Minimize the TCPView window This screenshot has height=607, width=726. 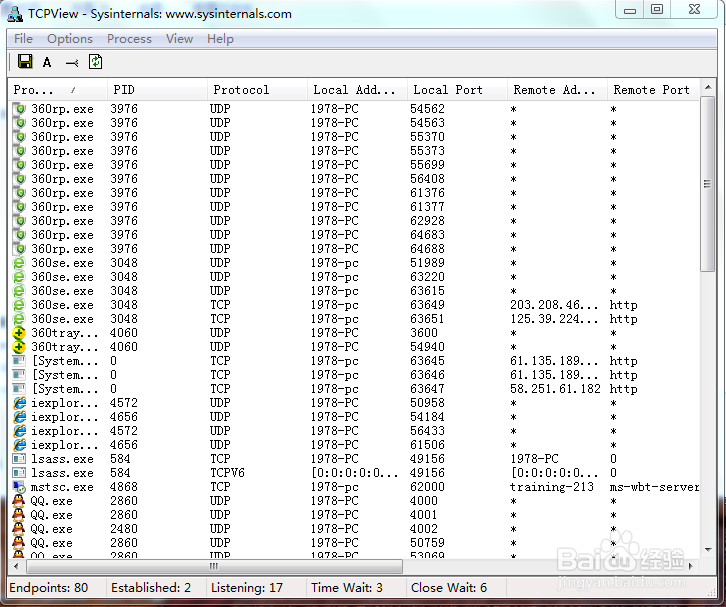tap(630, 10)
